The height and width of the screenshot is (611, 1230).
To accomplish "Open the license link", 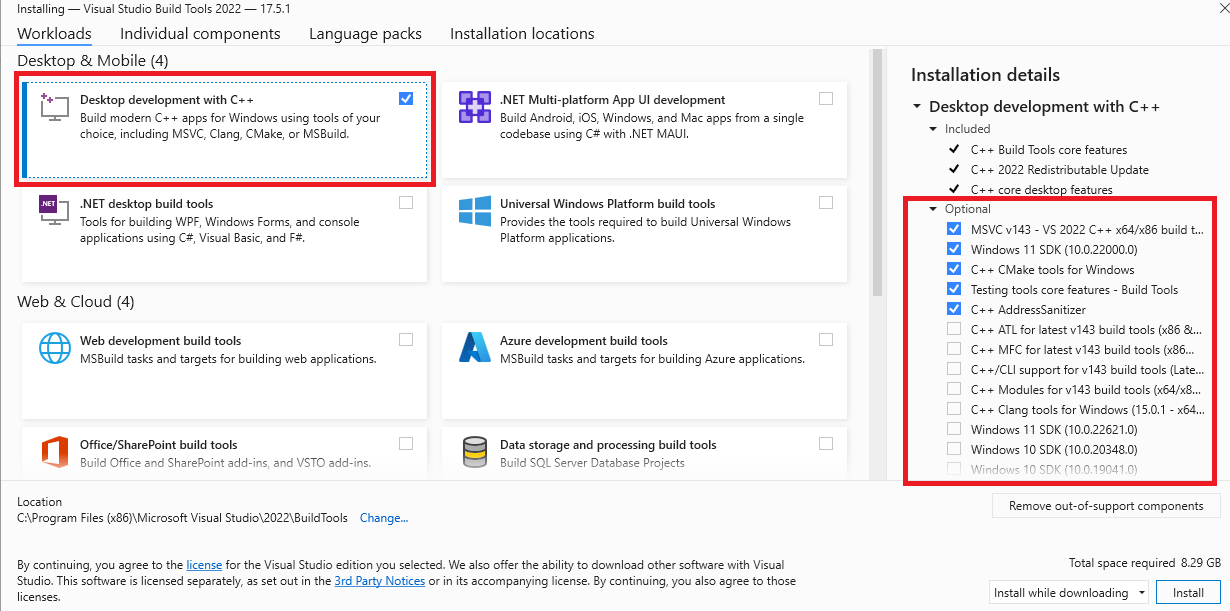I will coord(204,564).
